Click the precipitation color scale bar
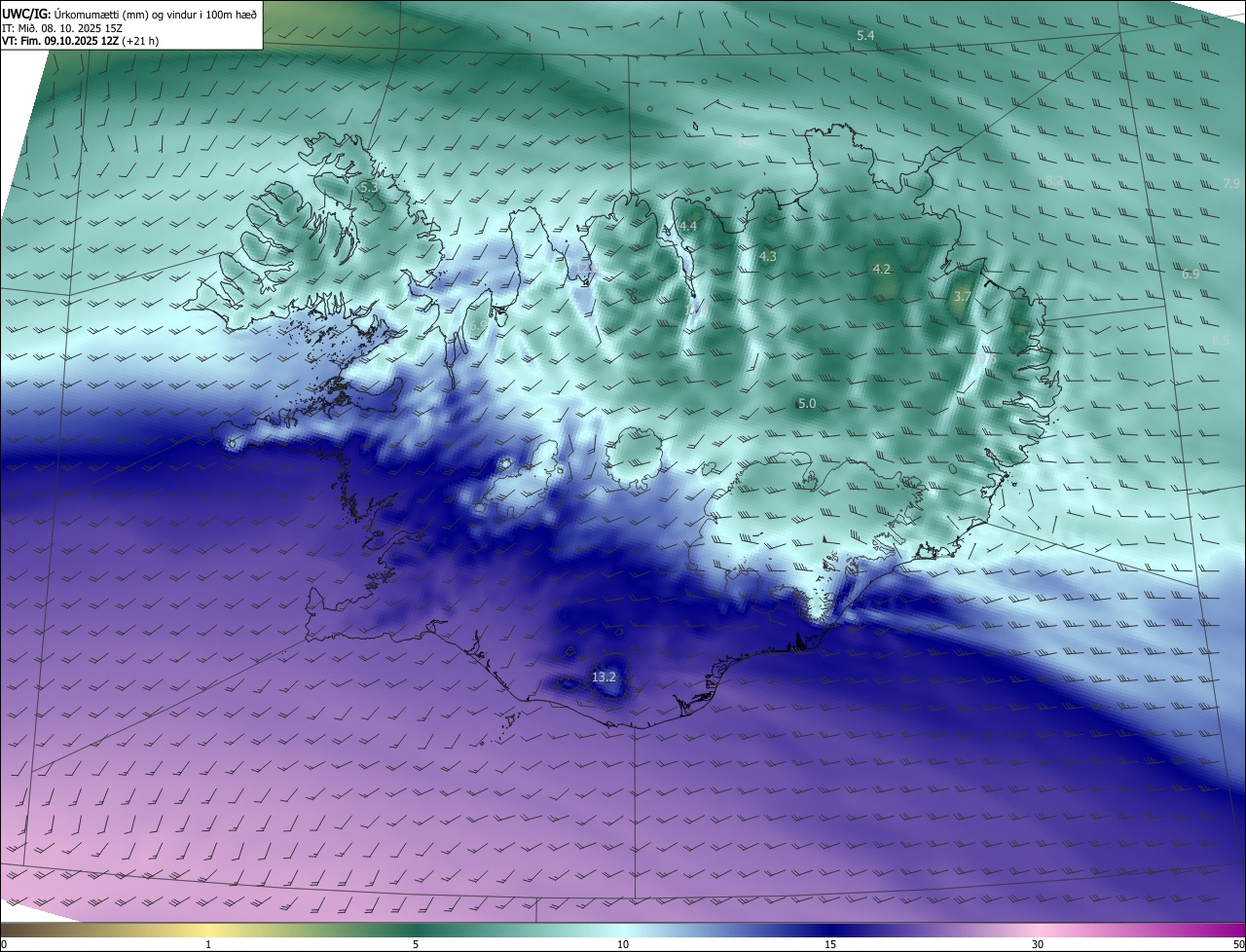 click(623, 931)
